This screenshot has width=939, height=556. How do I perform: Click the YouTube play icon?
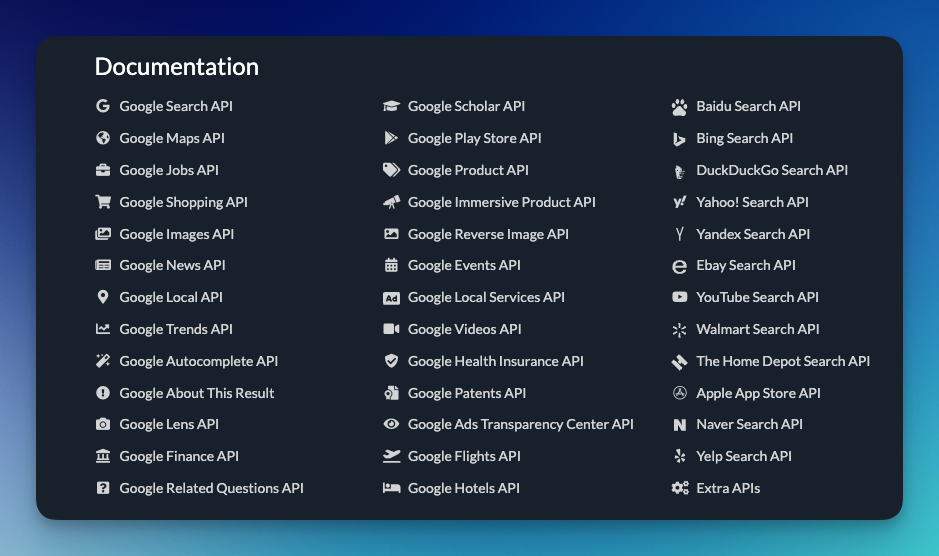[x=680, y=297]
